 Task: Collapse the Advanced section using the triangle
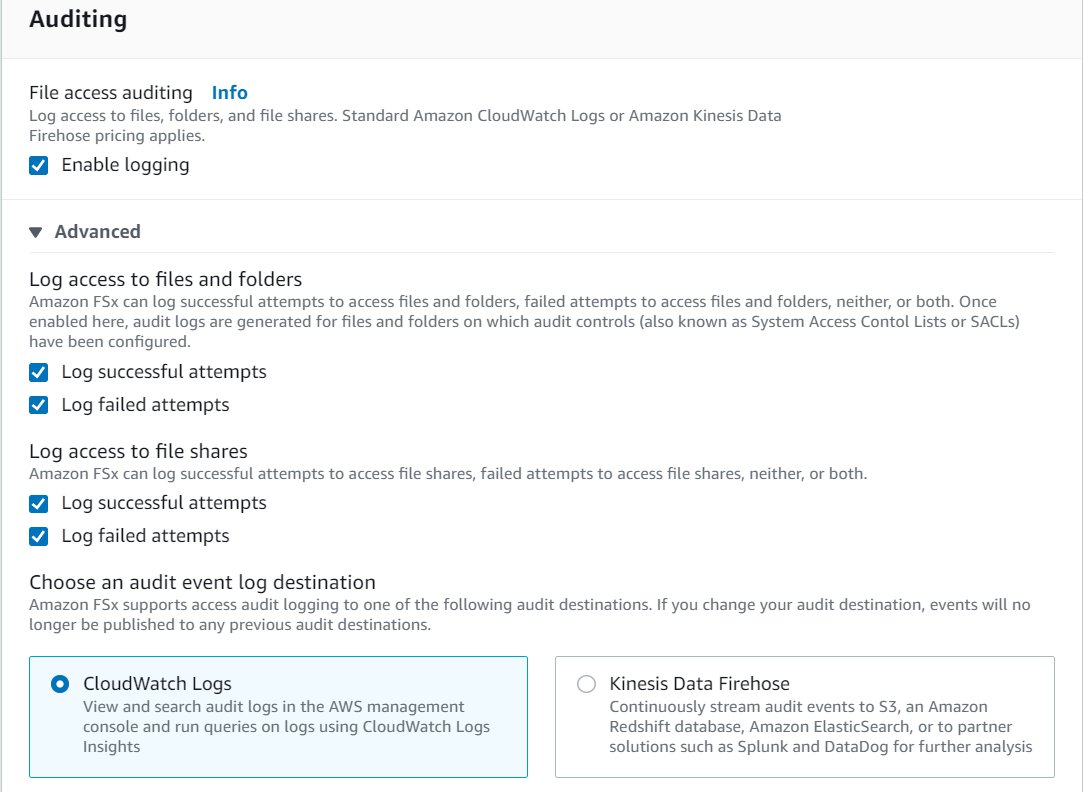36,232
